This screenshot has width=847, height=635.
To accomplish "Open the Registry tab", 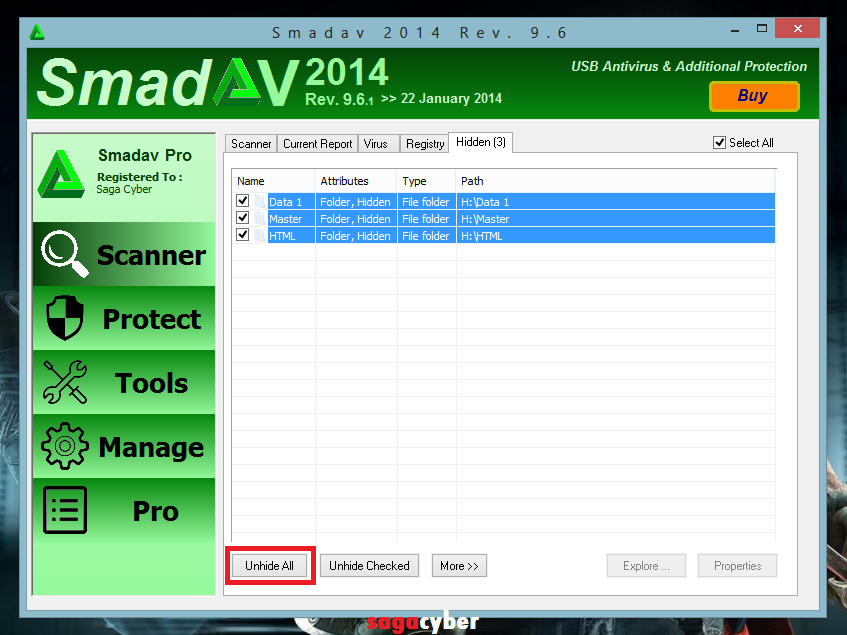I will tap(425, 144).
